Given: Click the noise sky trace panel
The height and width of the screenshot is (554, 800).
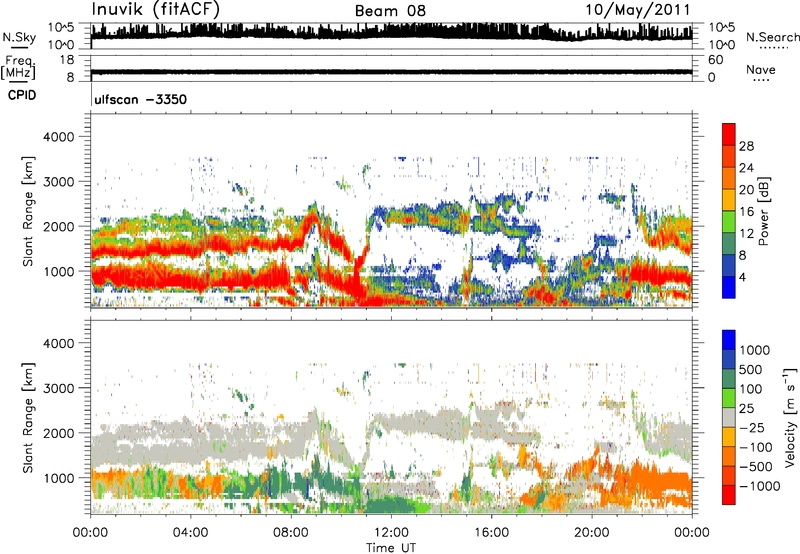Looking at the screenshot, I should 391,36.
